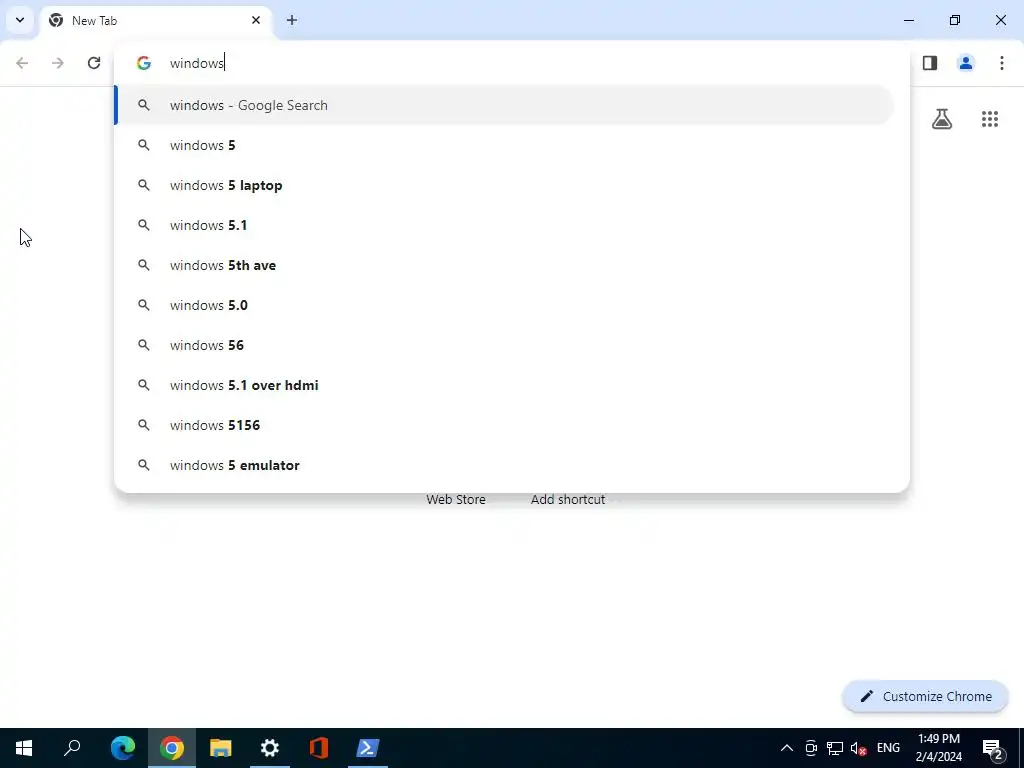Launch Microsoft Office from taskbar
The height and width of the screenshot is (768, 1024).
(319, 748)
